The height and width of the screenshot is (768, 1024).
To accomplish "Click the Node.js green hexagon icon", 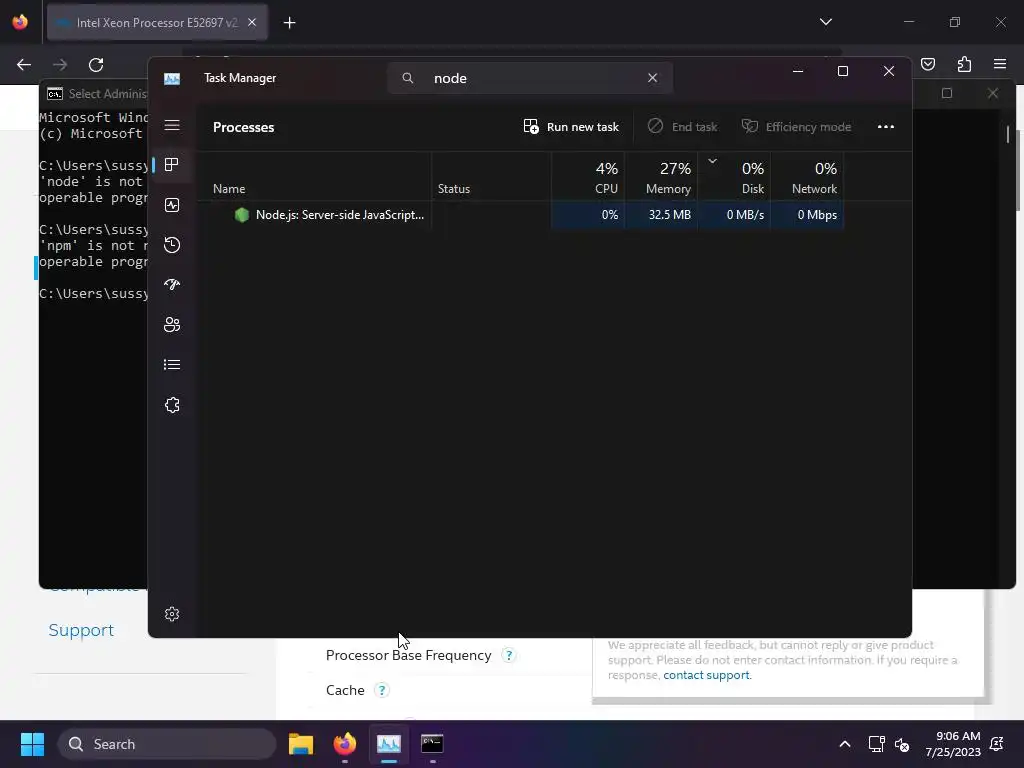I will [x=242, y=215].
